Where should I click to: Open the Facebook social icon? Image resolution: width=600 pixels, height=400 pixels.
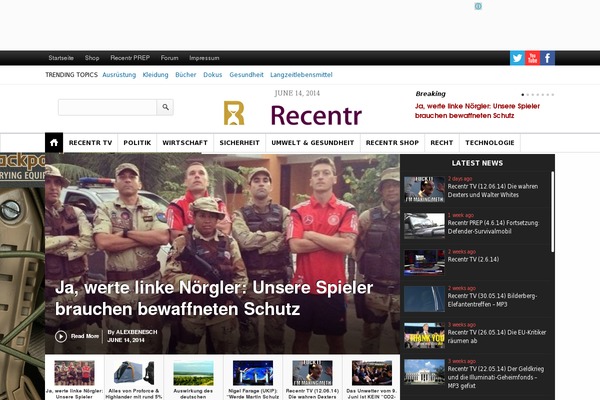[547, 58]
